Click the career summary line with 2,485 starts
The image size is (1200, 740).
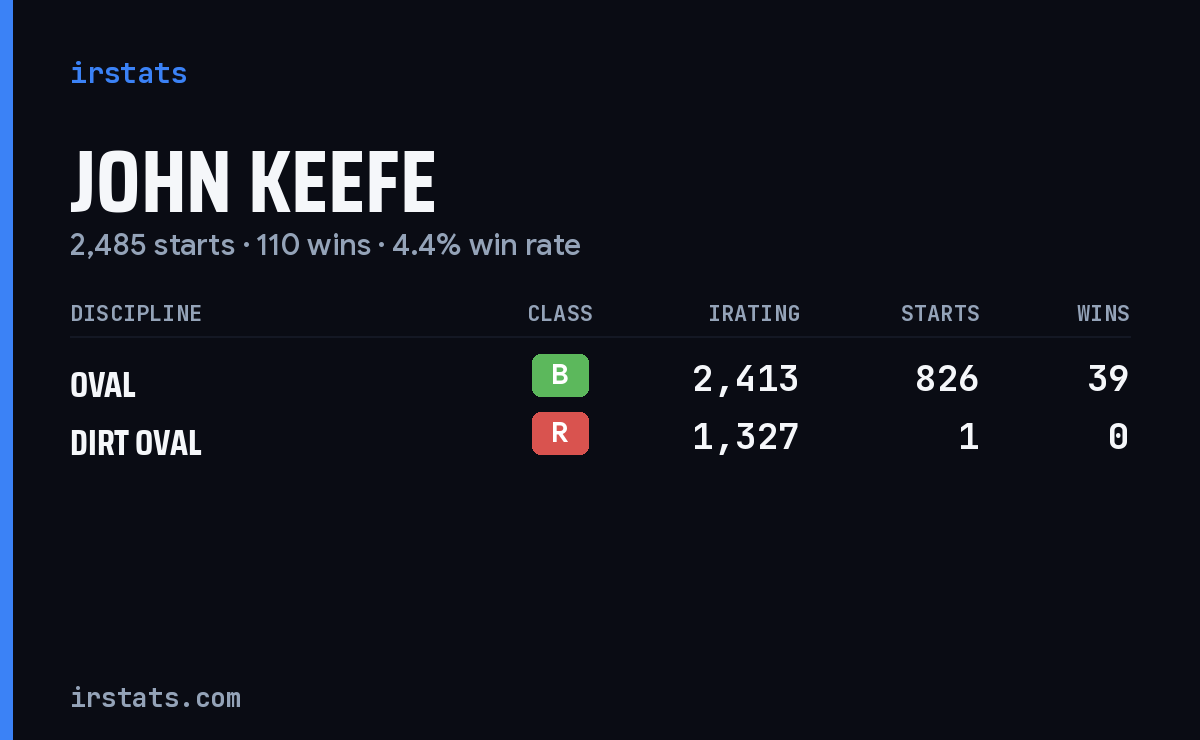(325, 245)
